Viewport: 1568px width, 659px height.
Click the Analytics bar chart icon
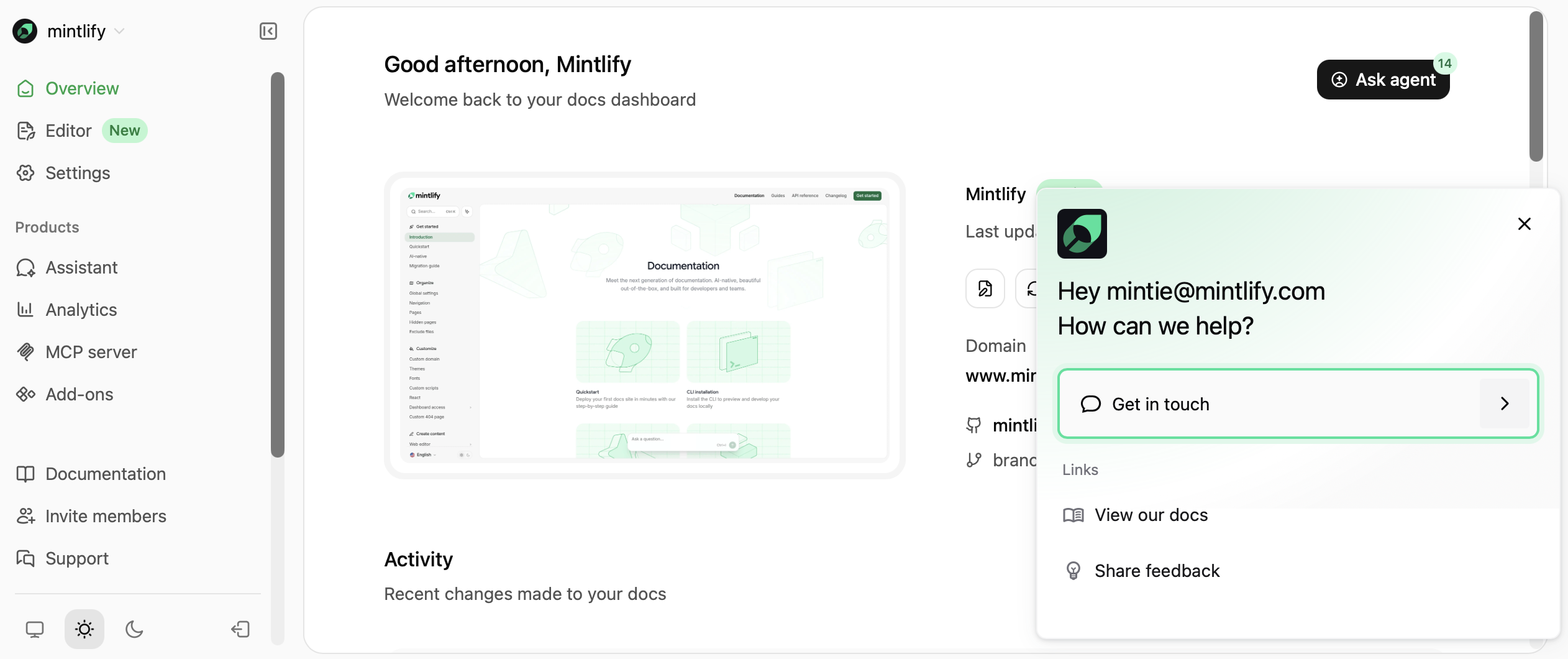coord(25,310)
